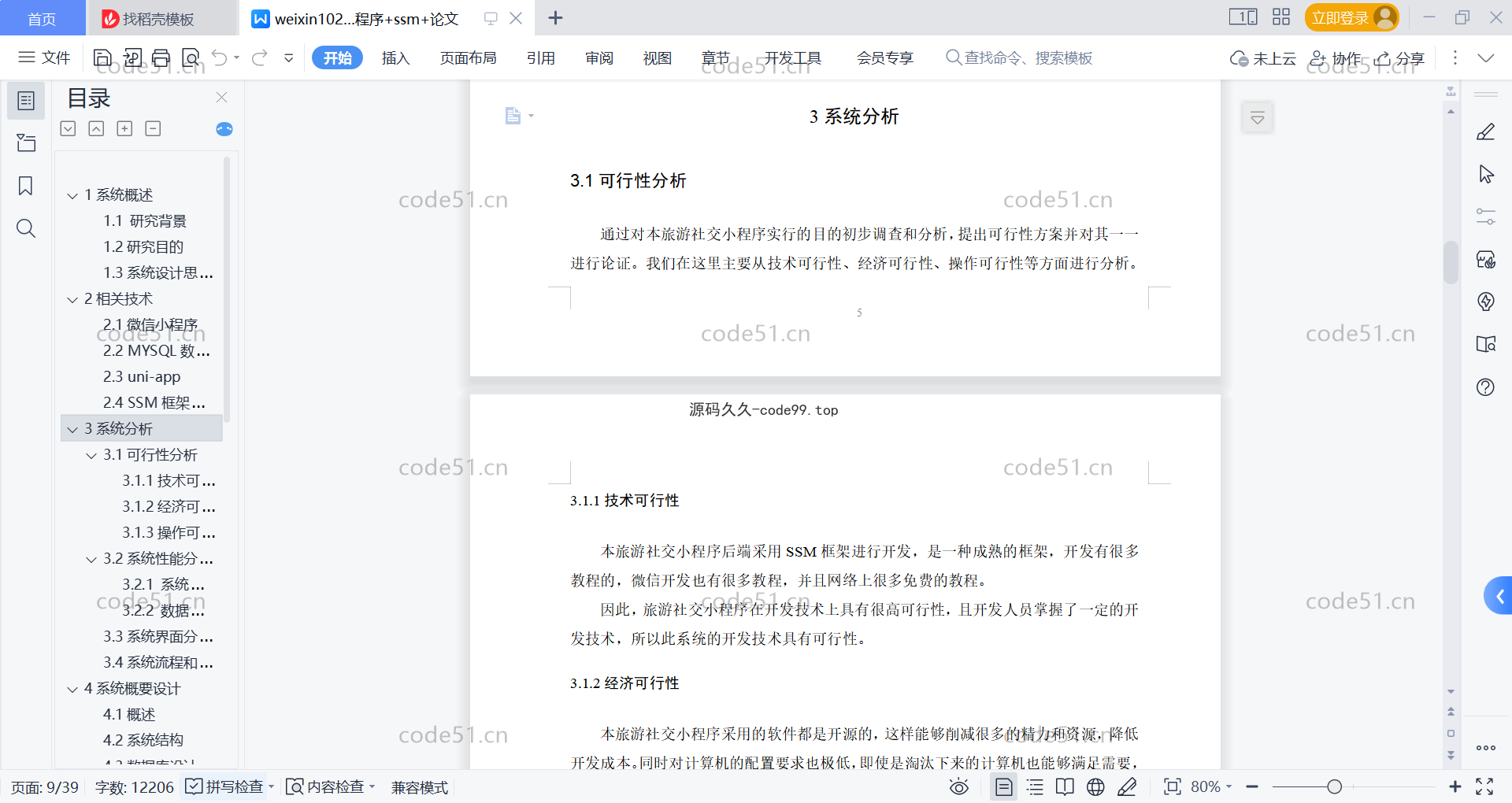The image size is (1512, 803).
Task: Open the outline panel icon in left sidebar
Action: click(x=26, y=101)
